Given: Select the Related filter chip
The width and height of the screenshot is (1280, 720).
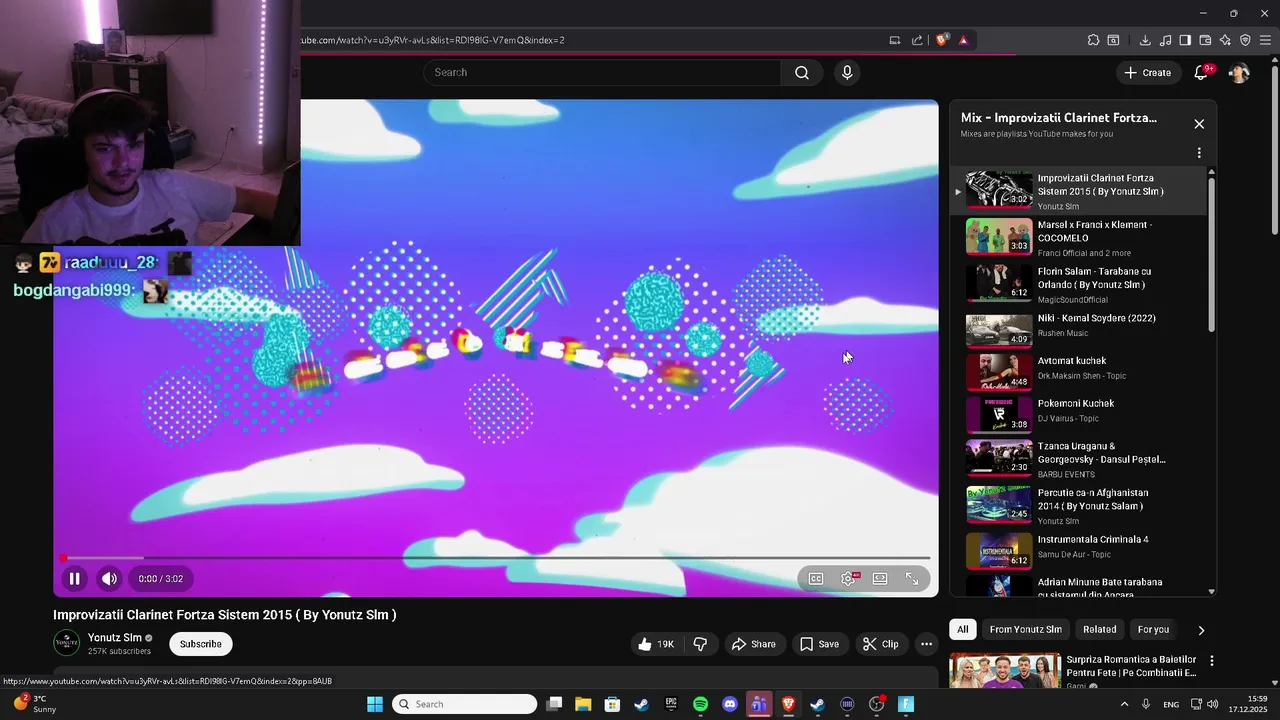Looking at the screenshot, I should pyautogui.click(x=1099, y=629).
